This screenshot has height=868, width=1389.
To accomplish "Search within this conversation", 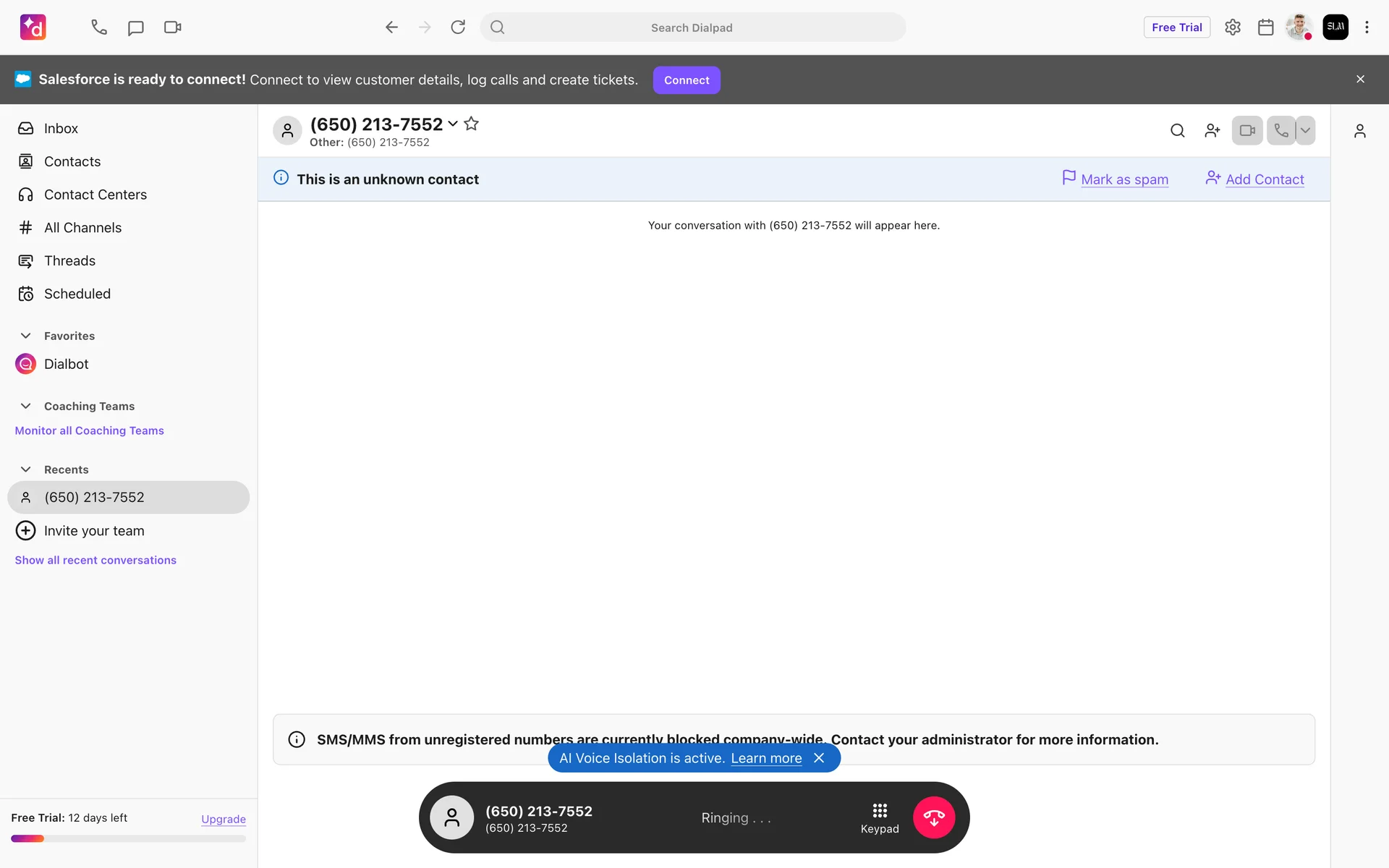I will click(x=1177, y=131).
